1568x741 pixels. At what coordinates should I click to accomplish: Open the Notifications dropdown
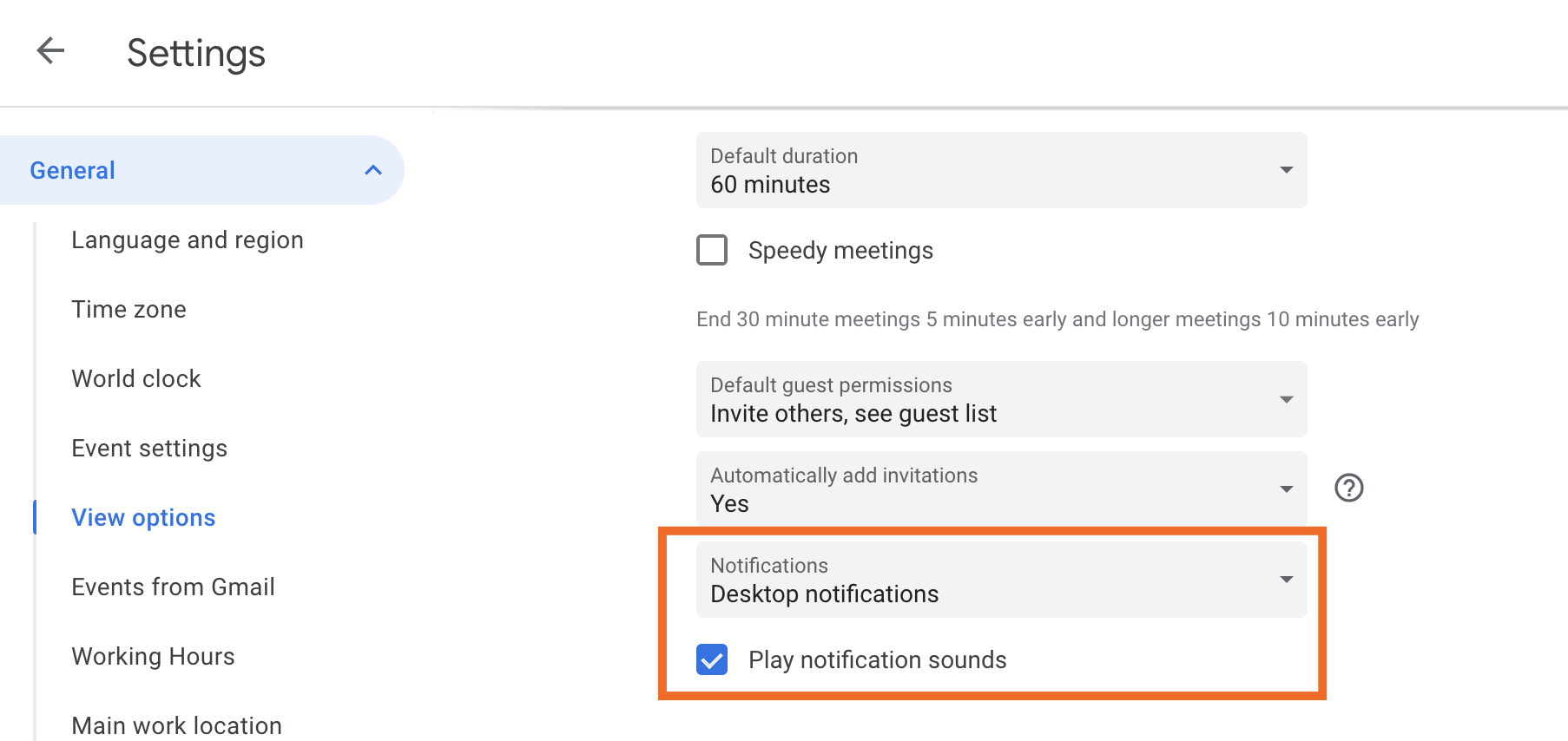(1001, 580)
